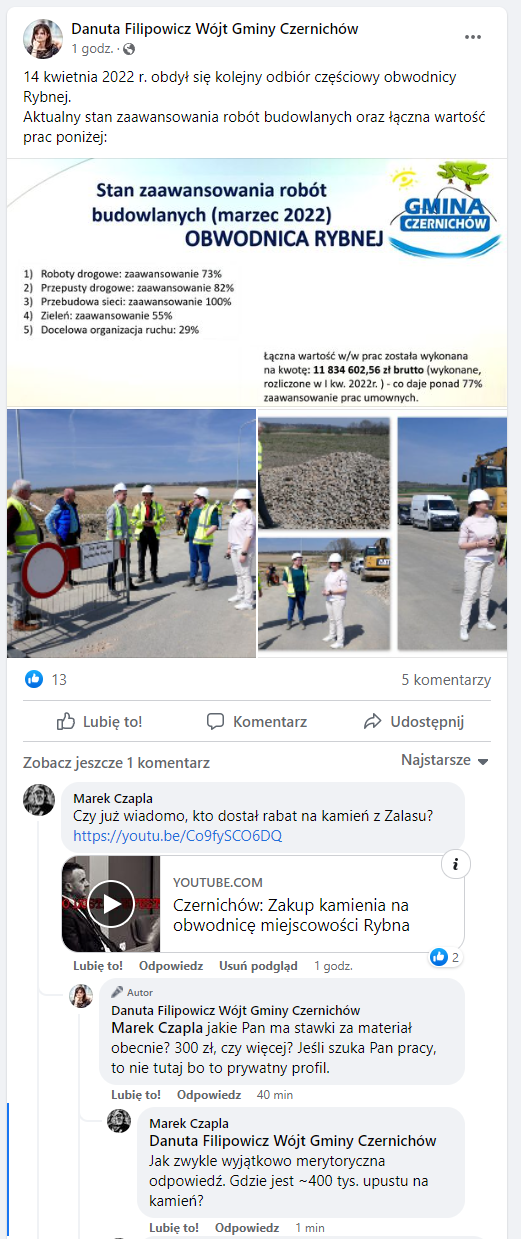Click the Komentarz action button

(x=257, y=721)
